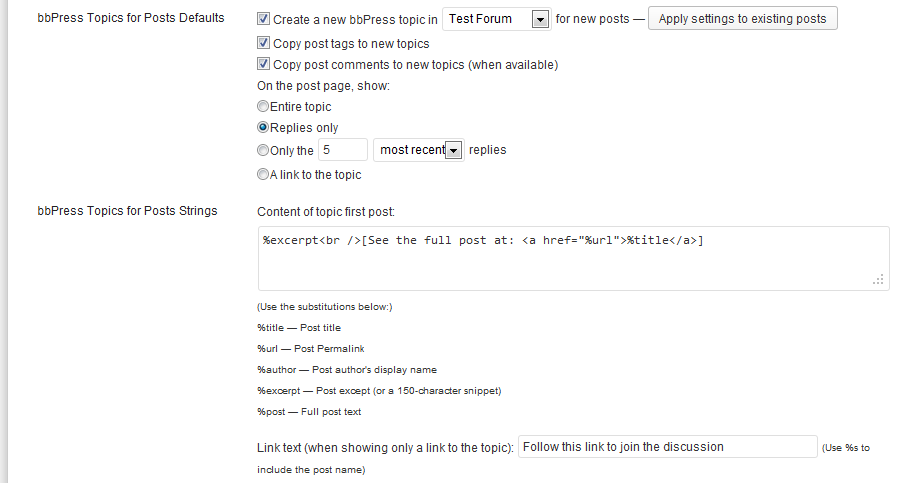Click the Link text input field
918x483 pixels.
click(x=667, y=447)
